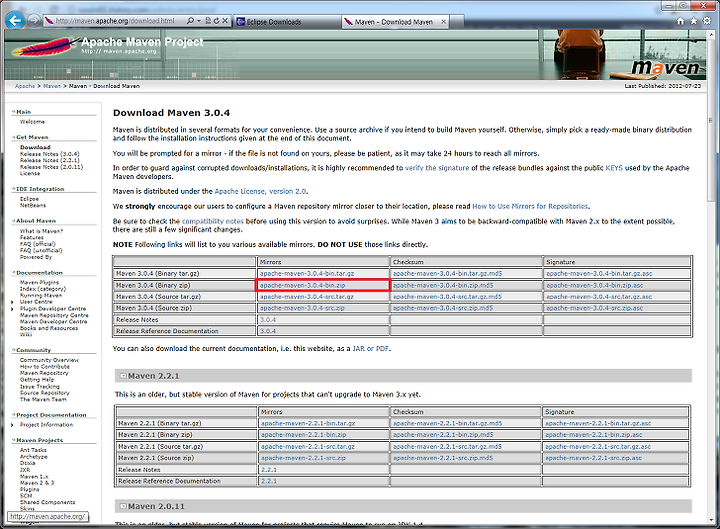
Task: Toggle the Compatibility View icon in address bar
Action: (x=208, y=21)
